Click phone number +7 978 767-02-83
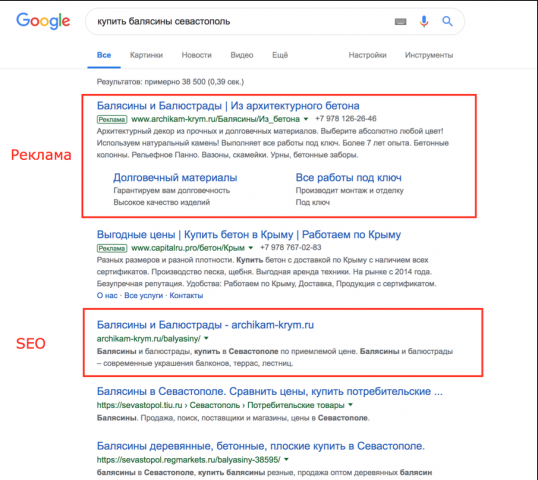 (x=290, y=247)
